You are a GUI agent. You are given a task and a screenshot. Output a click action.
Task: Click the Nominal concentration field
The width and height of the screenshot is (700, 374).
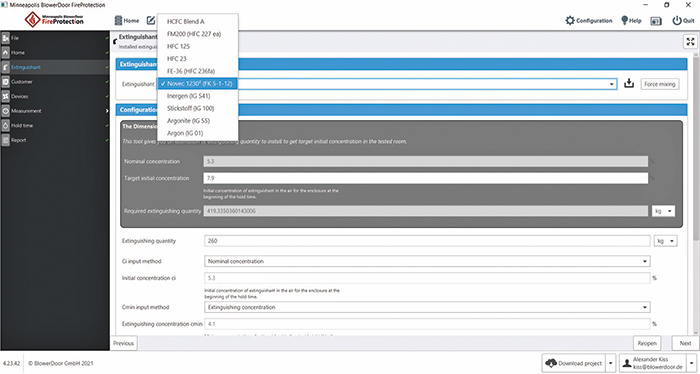pos(425,162)
